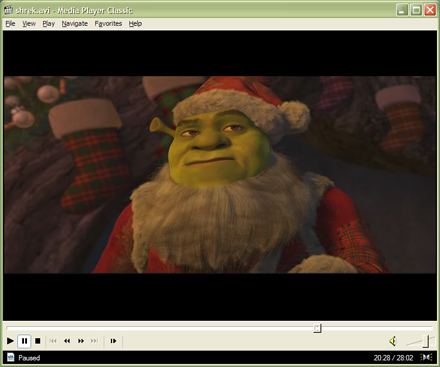
Task: Open the Help menu
Action: (x=135, y=24)
